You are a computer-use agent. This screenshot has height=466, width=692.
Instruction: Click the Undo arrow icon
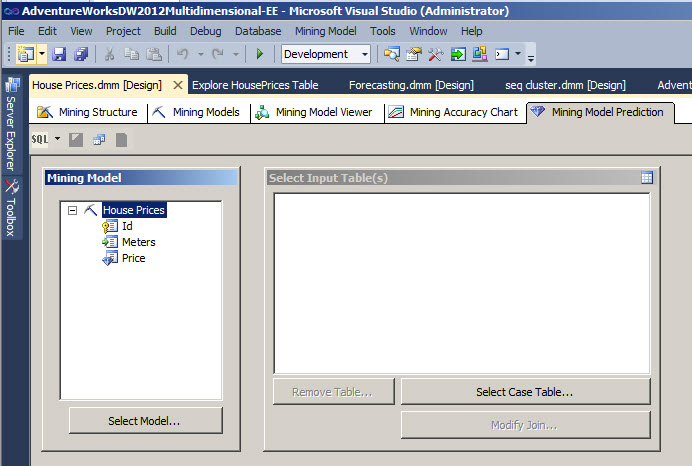click(183, 54)
